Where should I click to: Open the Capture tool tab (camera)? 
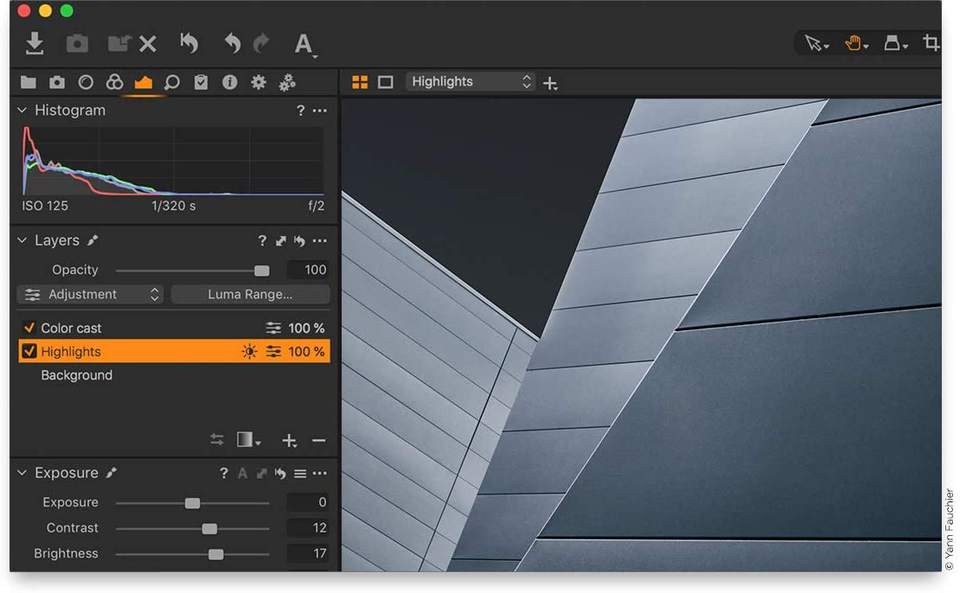57,82
